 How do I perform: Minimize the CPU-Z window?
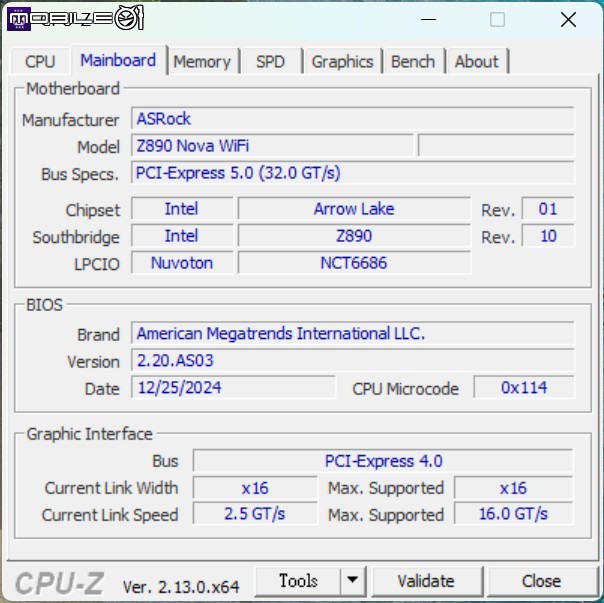pyautogui.click(x=428, y=19)
